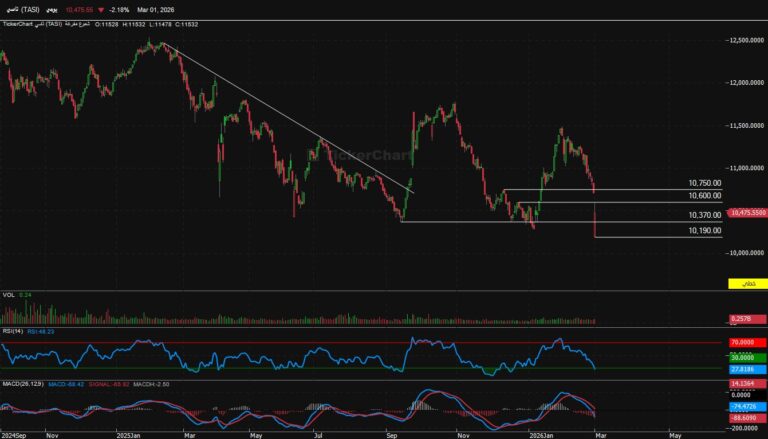The width and height of the screenshot is (768, 439).
Task: Click the red down-arrow price change icon
Action: click(x=101, y=8)
